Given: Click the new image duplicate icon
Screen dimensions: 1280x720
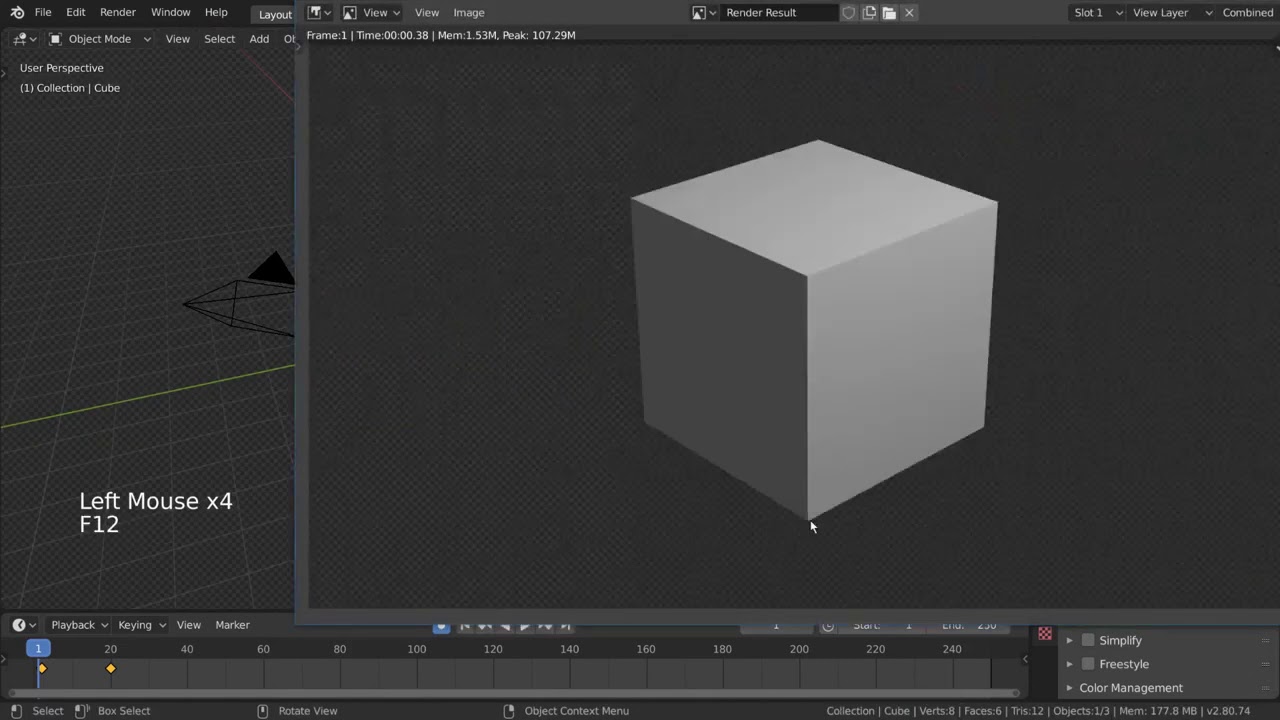Looking at the screenshot, I should tap(869, 12).
